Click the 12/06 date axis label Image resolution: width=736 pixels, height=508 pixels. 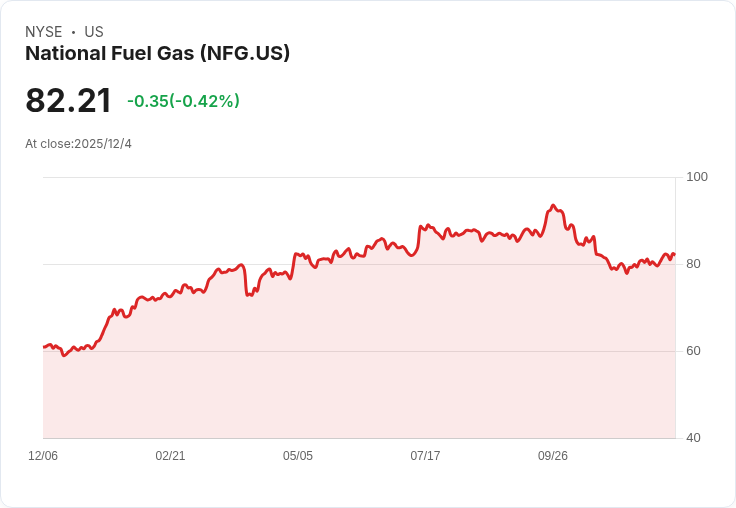pyautogui.click(x=43, y=456)
